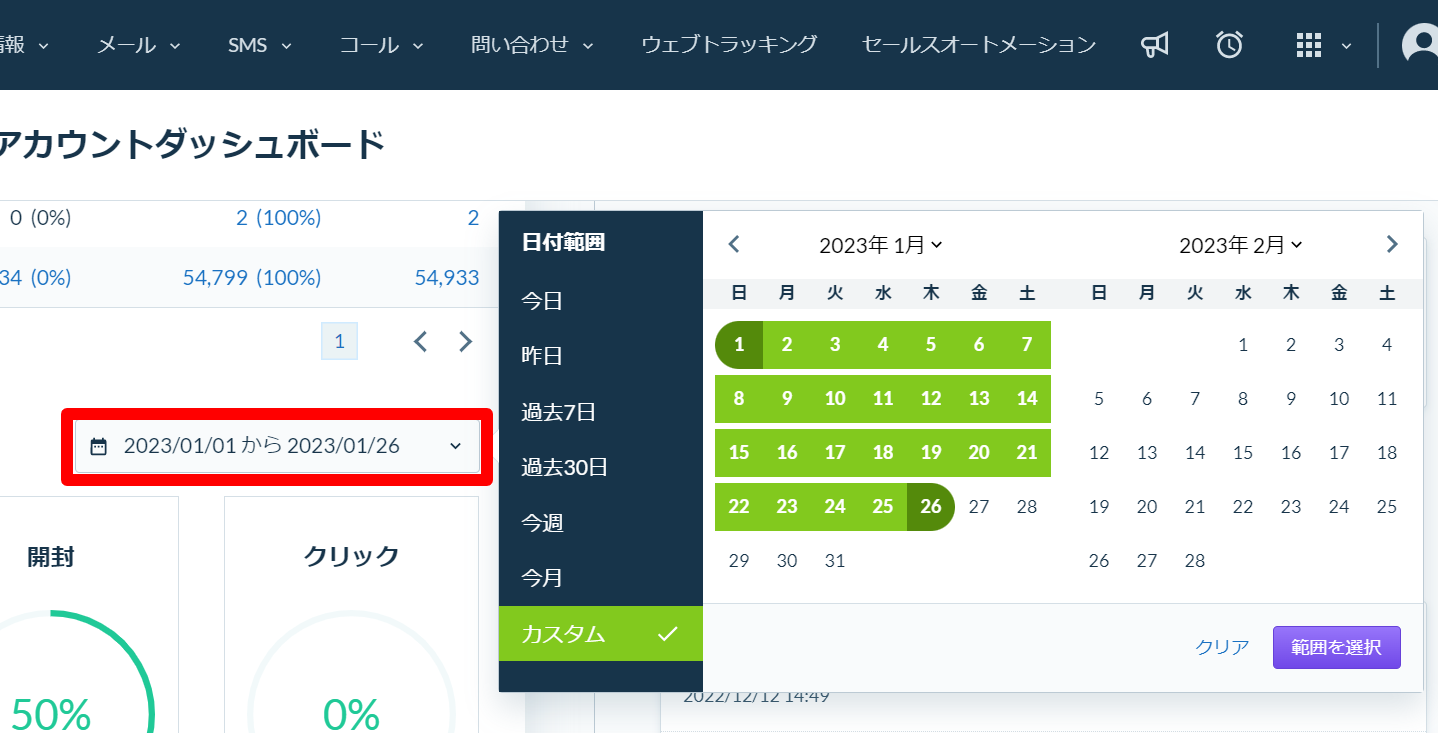
Task: Select February 4 in the calendar
Action: [1387, 345]
